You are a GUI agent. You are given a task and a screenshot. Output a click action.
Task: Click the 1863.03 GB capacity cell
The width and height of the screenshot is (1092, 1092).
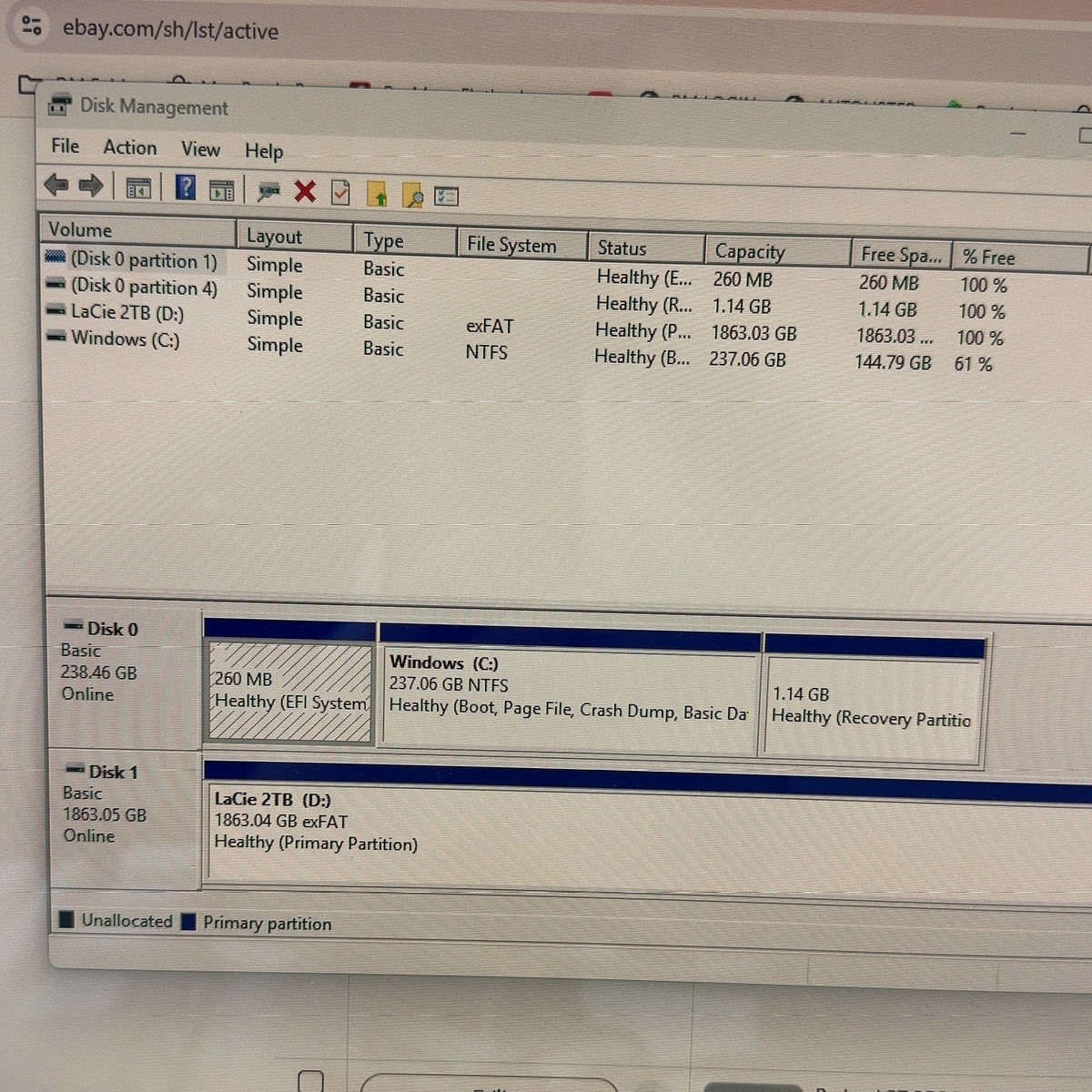tap(753, 333)
